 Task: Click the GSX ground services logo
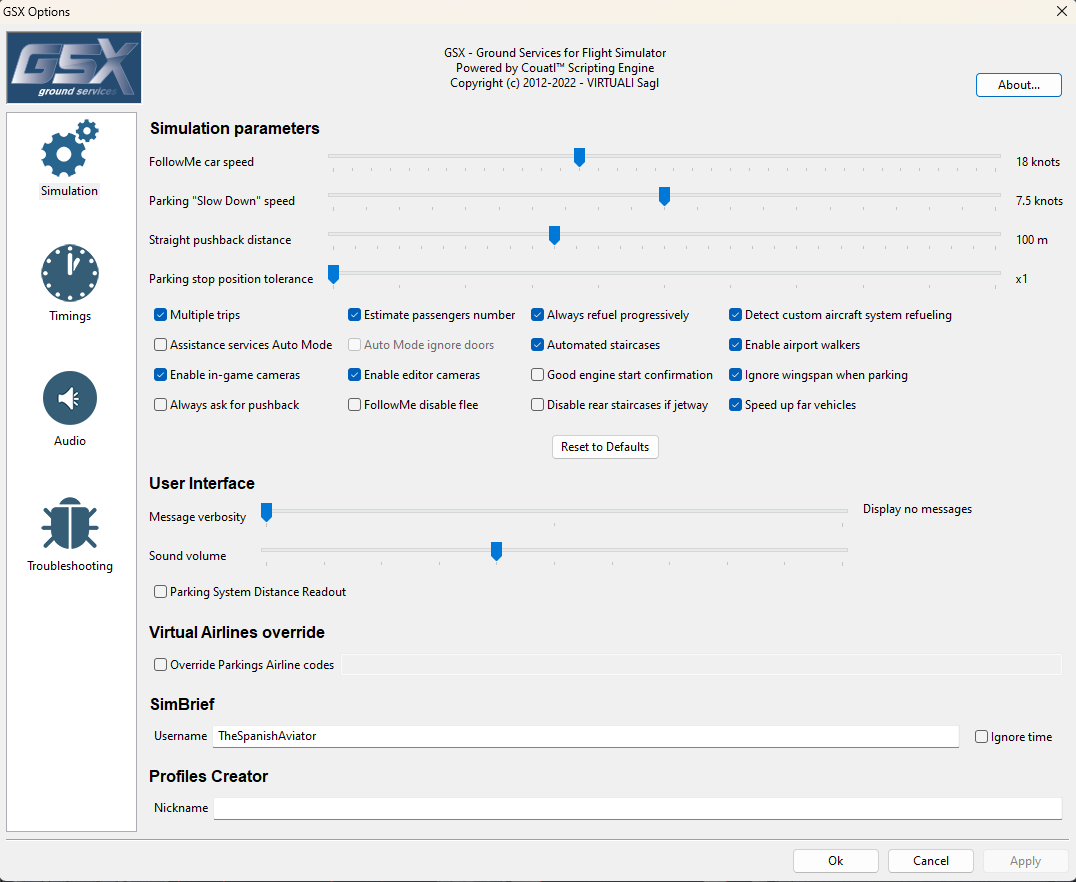[74, 67]
